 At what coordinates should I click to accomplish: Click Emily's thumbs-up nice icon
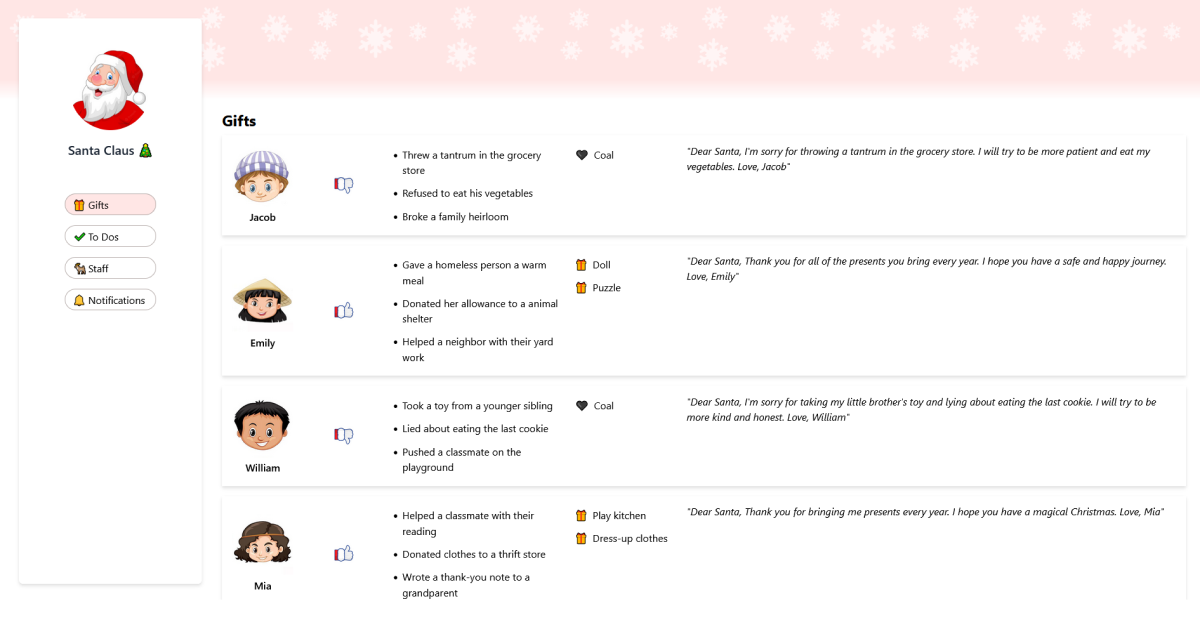tap(344, 311)
